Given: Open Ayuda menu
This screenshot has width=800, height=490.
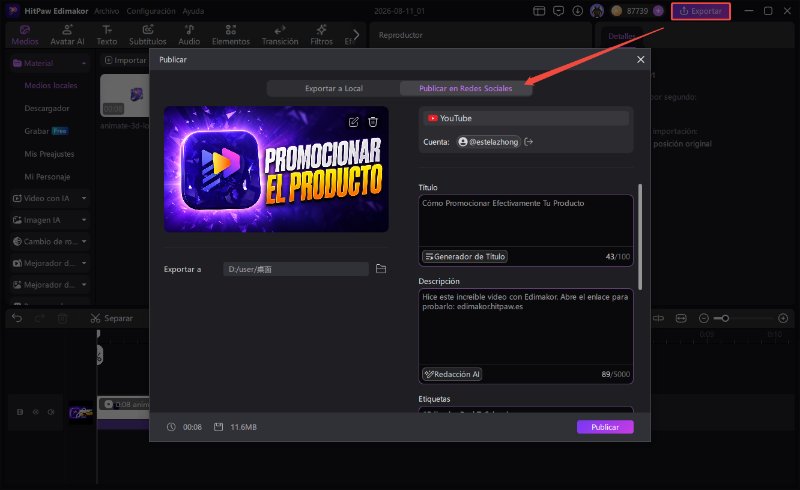Looking at the screenshot, I should click(x=193, y=11).
